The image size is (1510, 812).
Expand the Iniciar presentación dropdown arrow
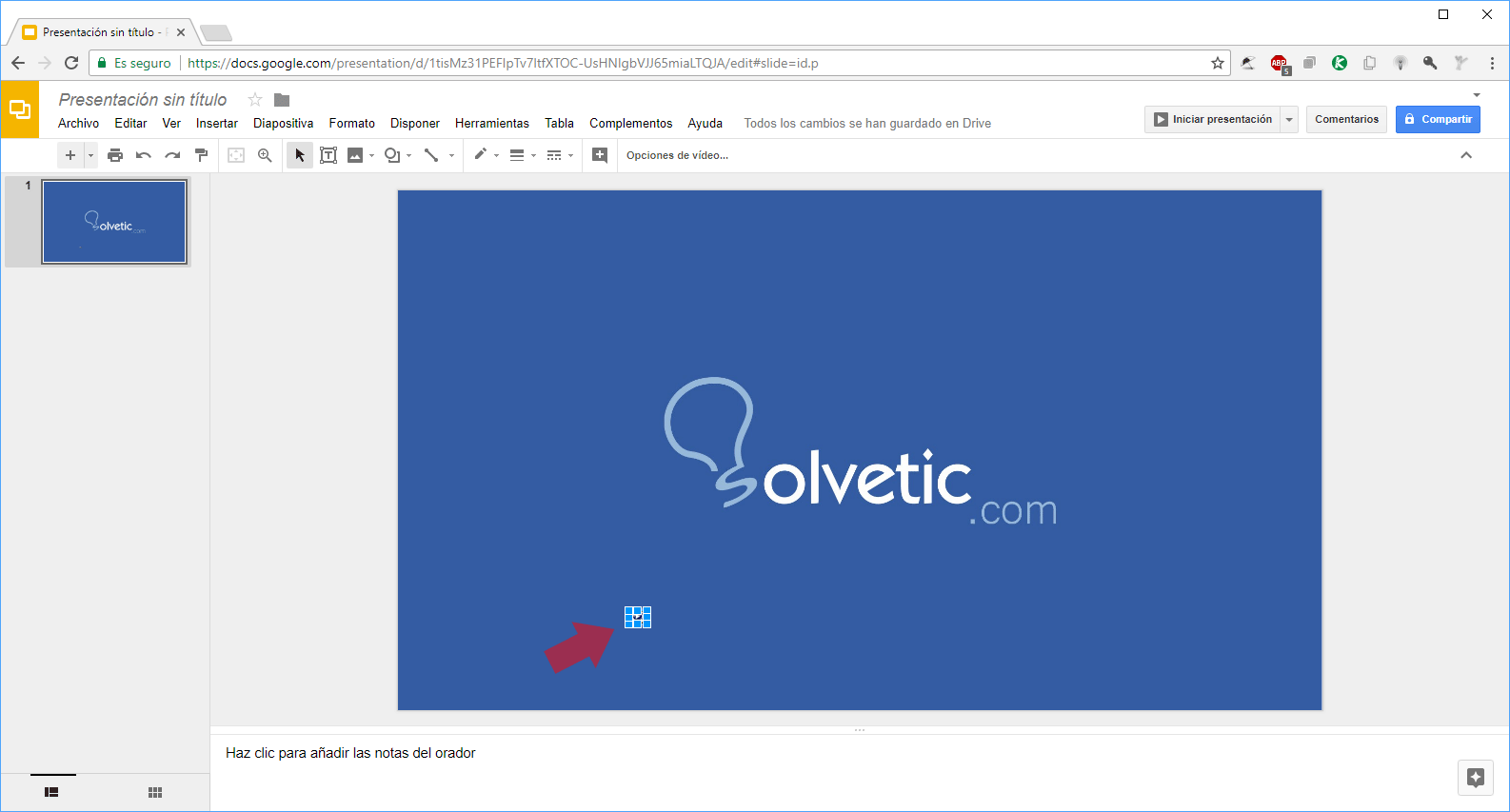point(1289,119)
